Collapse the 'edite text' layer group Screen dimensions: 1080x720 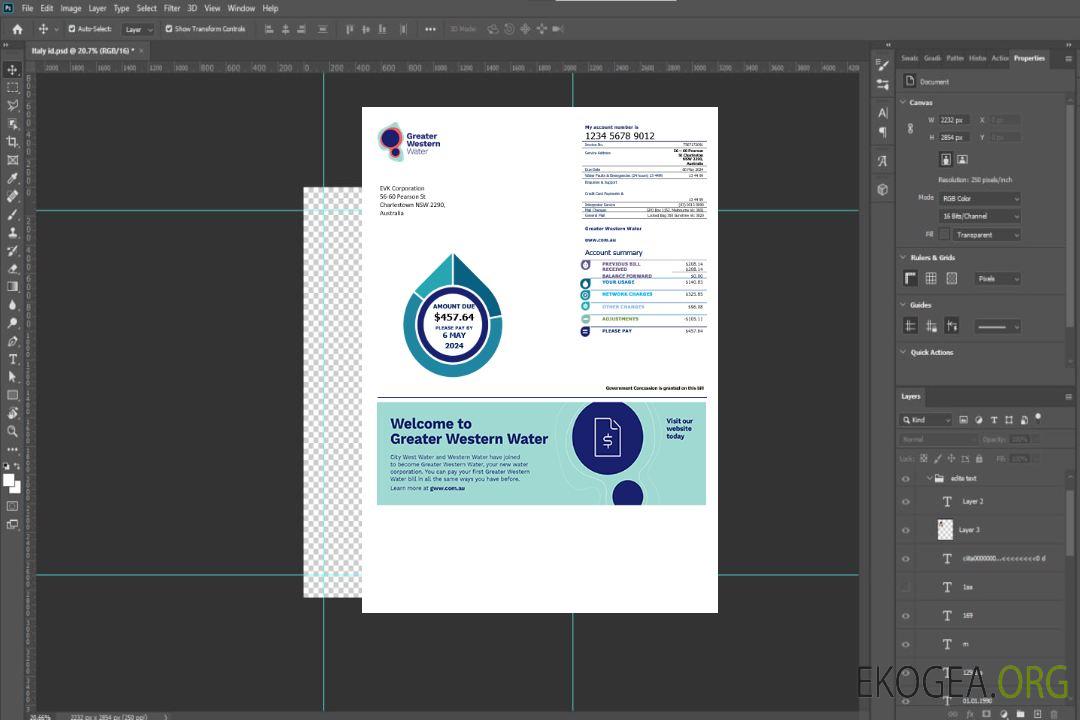(929, 478)
